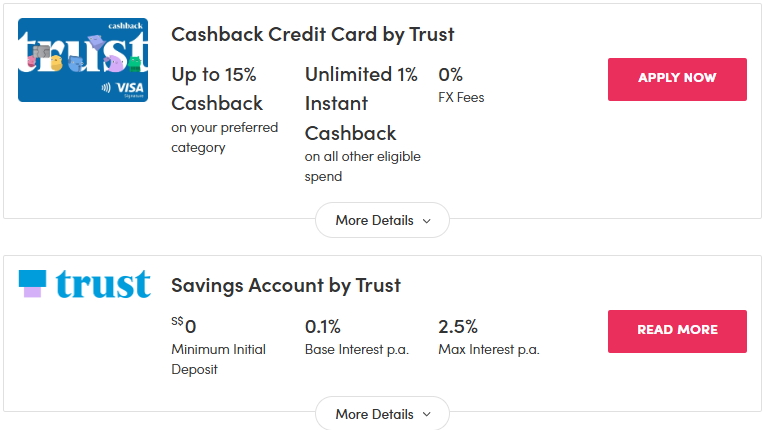Click the Visa logo on the Trust card
The height and width of the screenshot is (430, 764).
(130, 87)
